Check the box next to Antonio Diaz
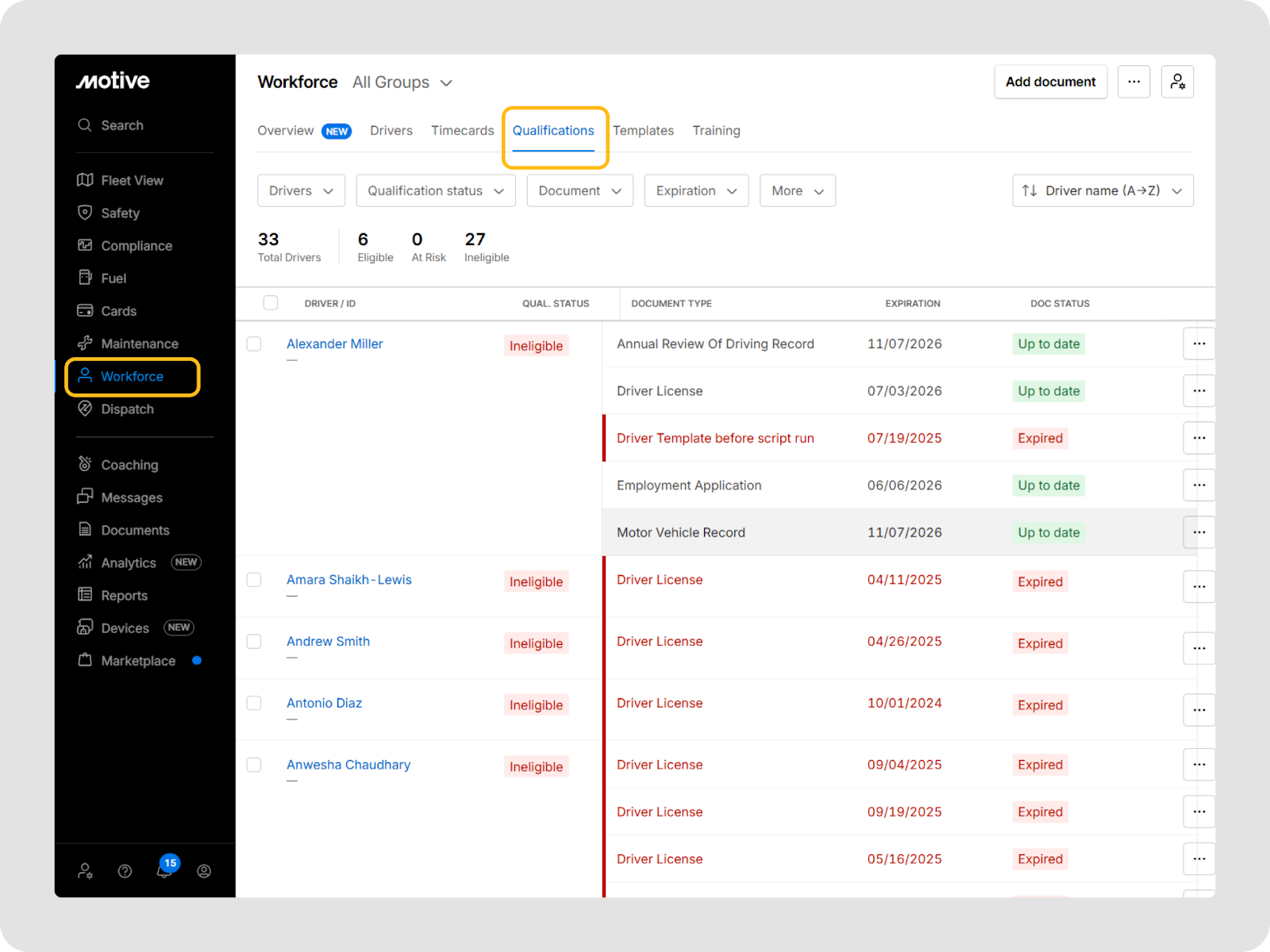1270x952 pixels. 254,703
